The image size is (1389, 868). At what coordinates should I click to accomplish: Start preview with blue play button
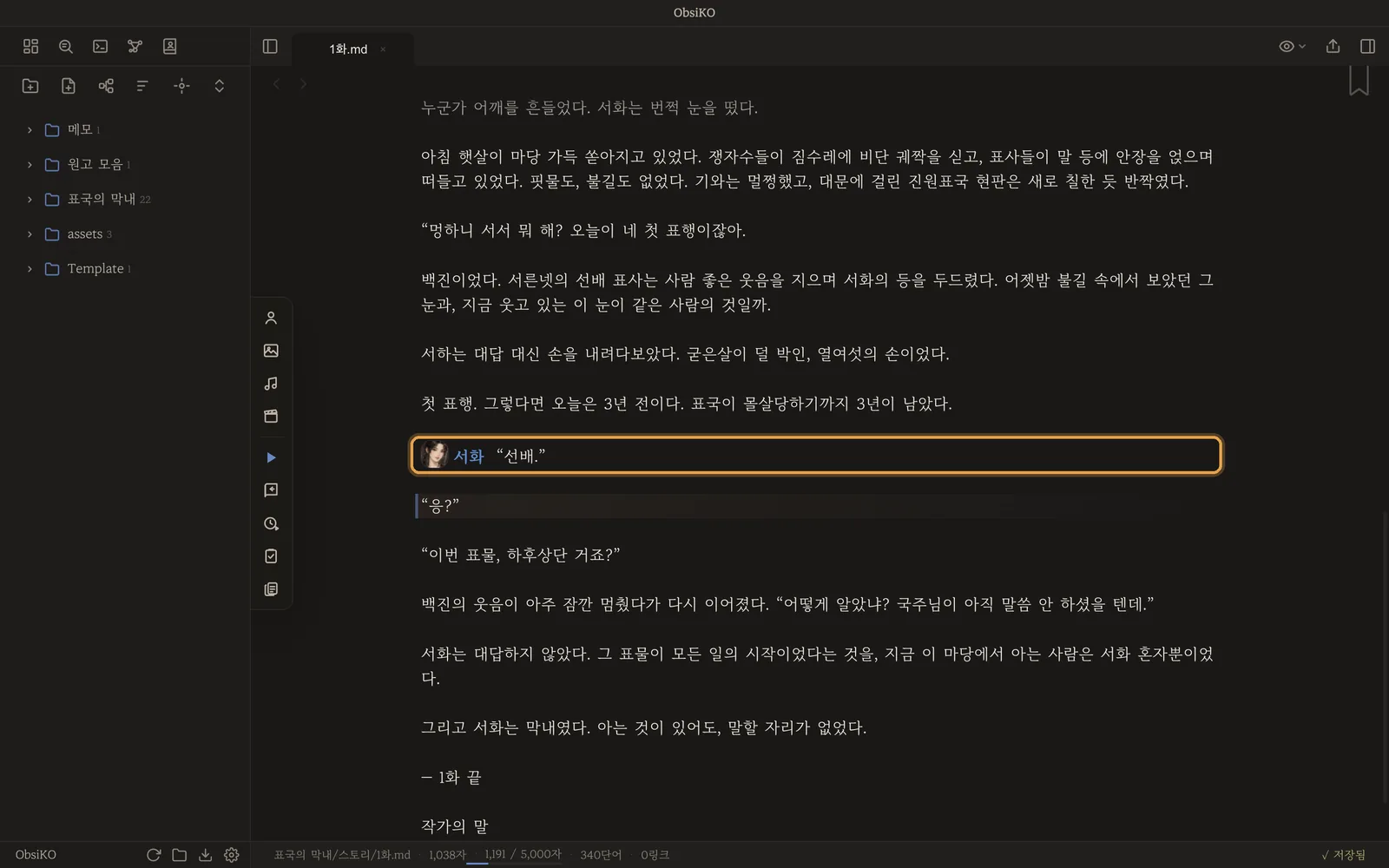[271, 457]
